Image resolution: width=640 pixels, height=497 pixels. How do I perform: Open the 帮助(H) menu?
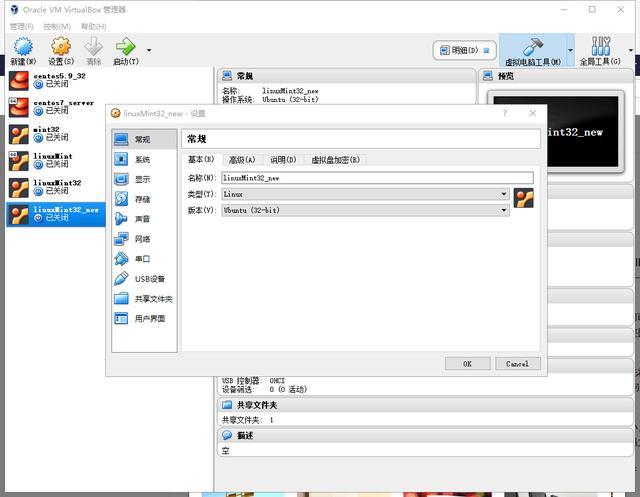pos(93,27)
